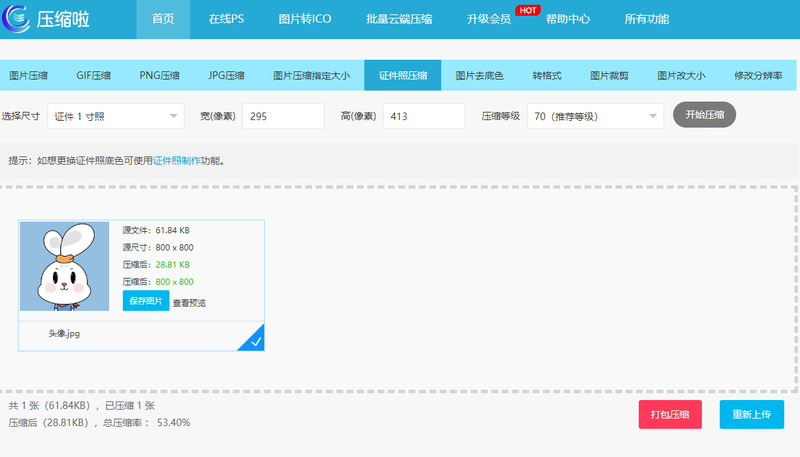Open 批量云端压缩 page
Viewport: 800px width, 457px height.
click(399, 19)
